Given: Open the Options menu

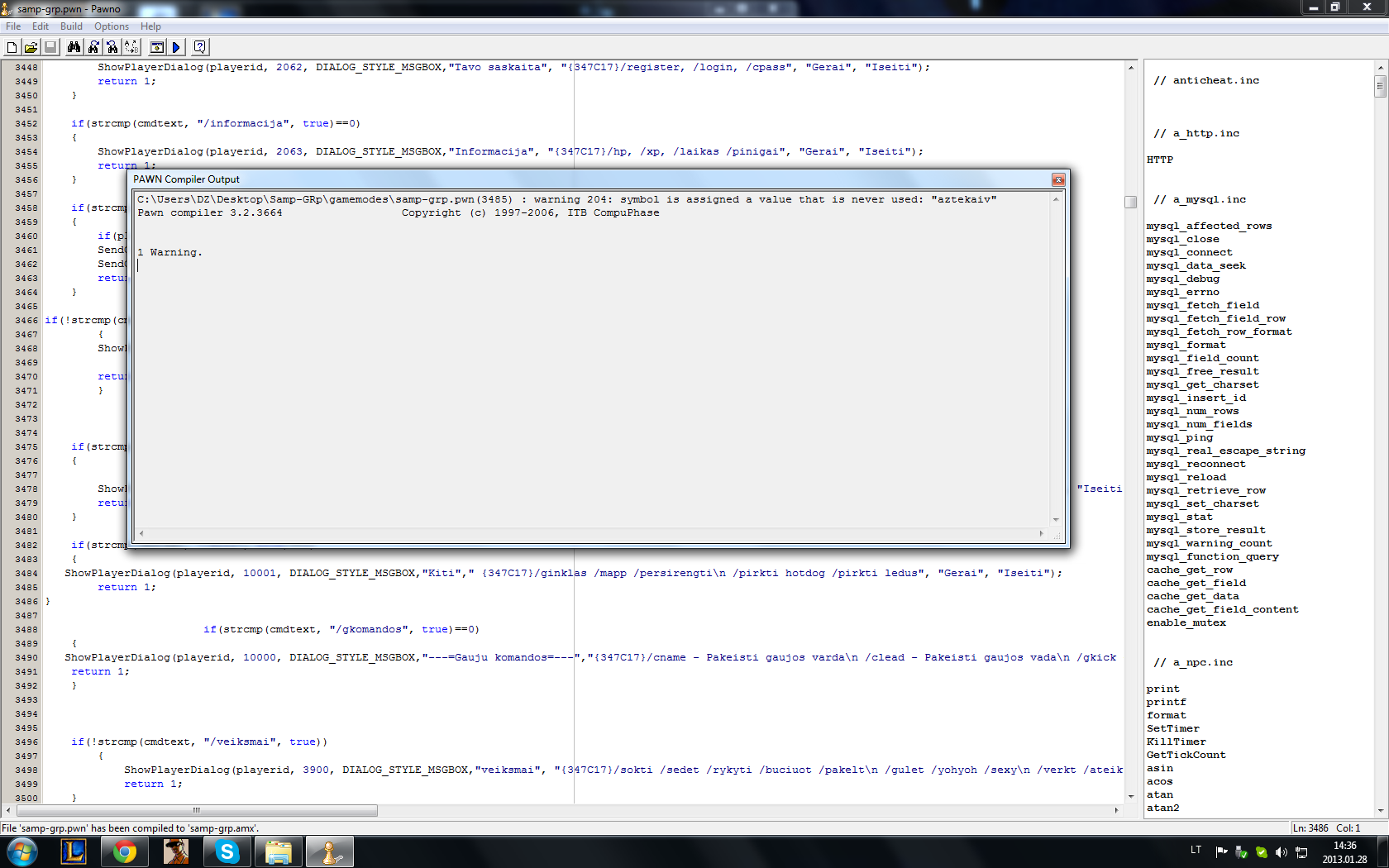Looking at the screenshot, I should pyautogui.click(x=112, y=26).
